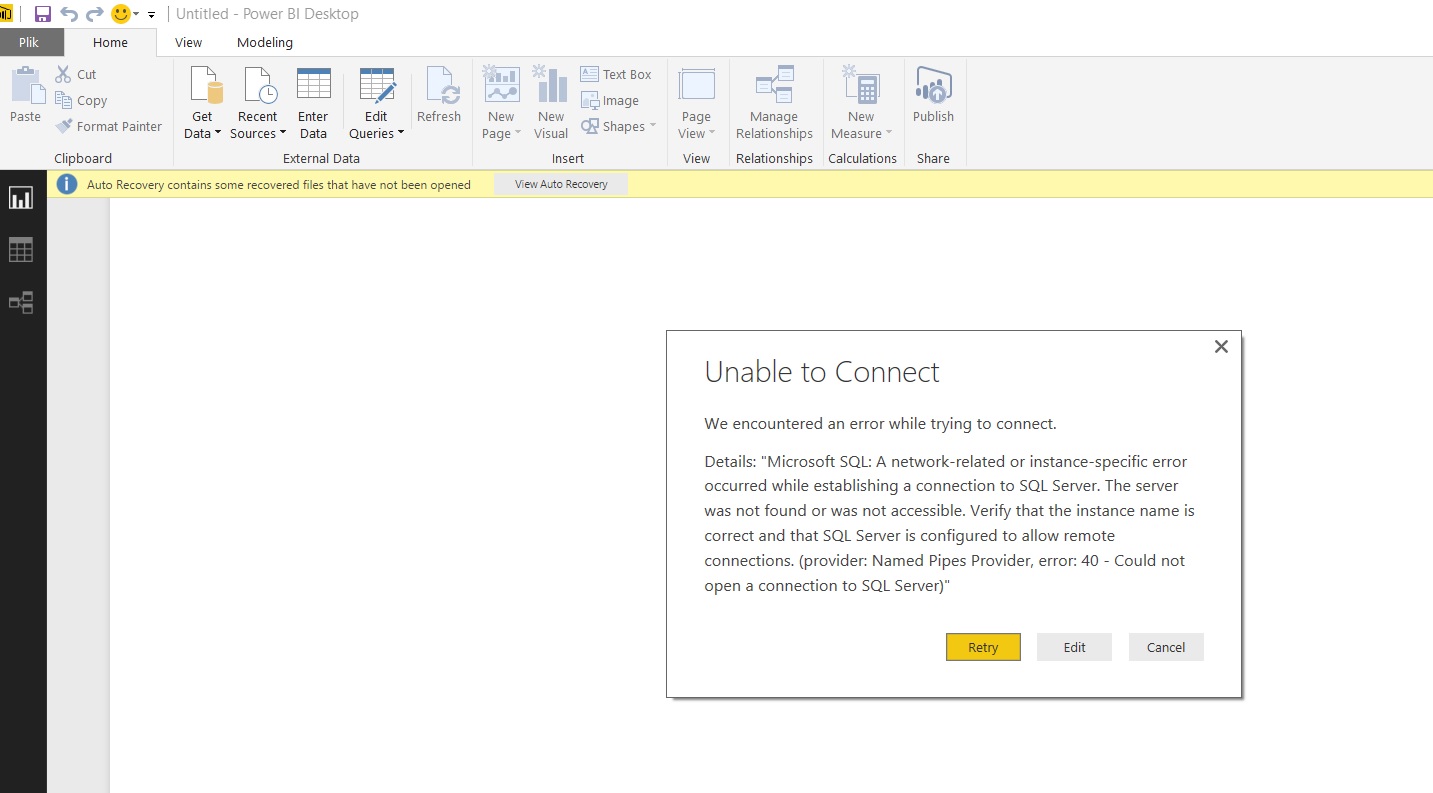Click the Redo arrow icon

(x=95, y=14)
